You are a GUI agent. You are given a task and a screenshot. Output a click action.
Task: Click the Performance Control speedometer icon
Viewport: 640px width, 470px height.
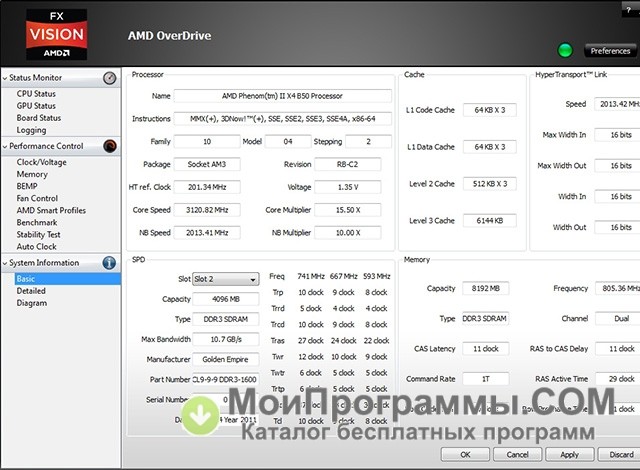tap(110, 146)
